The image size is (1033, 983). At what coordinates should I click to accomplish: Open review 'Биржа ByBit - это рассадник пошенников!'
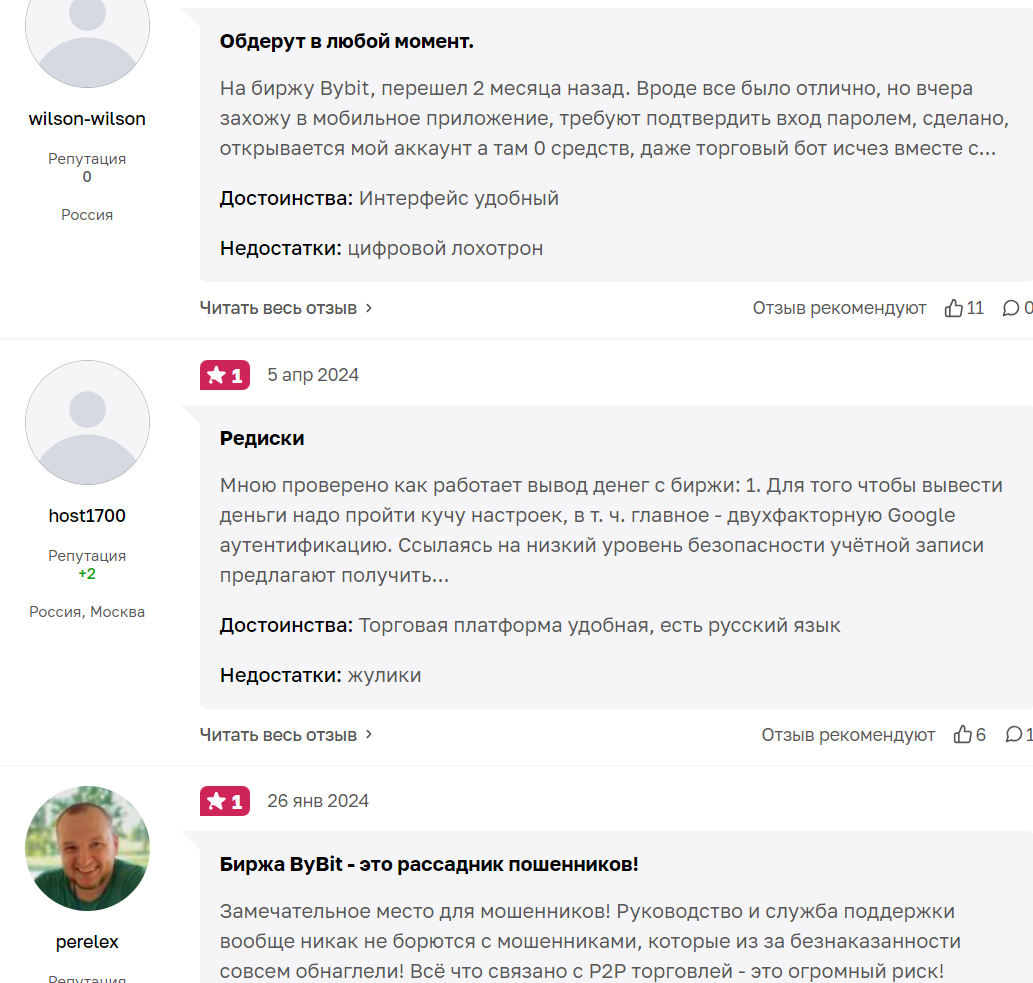tap(429, 864)
